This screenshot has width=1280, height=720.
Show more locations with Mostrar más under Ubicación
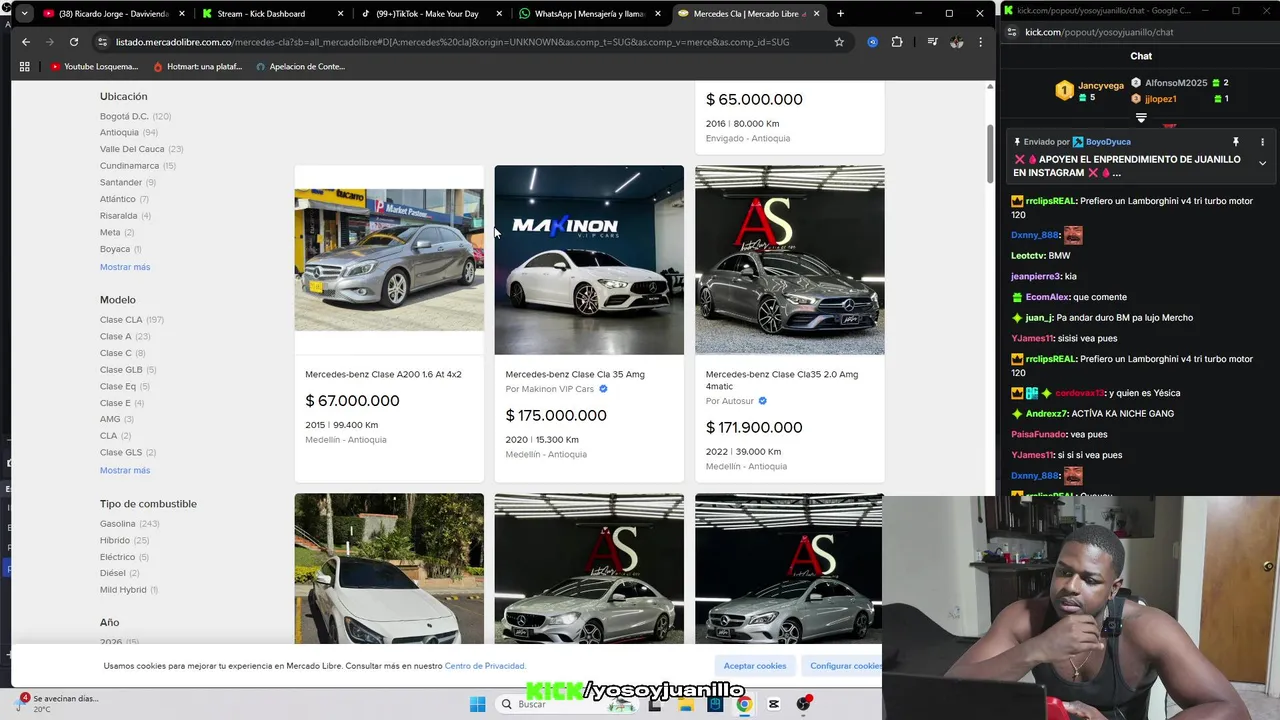coord(125,267)
